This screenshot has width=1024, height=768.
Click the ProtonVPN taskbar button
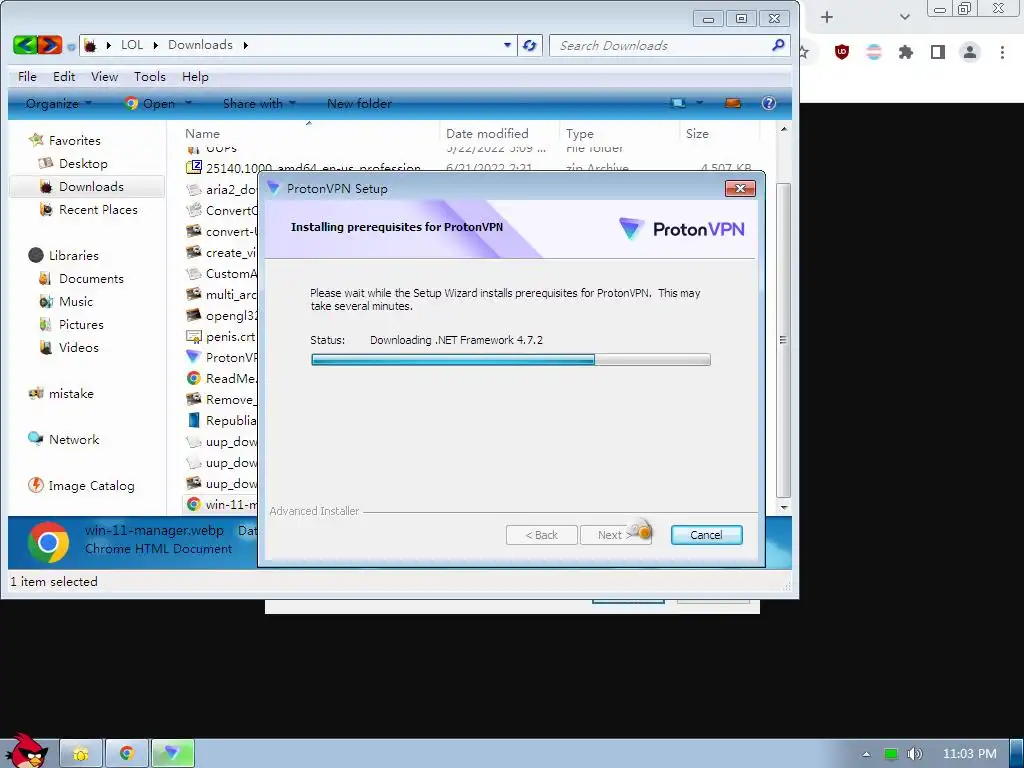173,754
